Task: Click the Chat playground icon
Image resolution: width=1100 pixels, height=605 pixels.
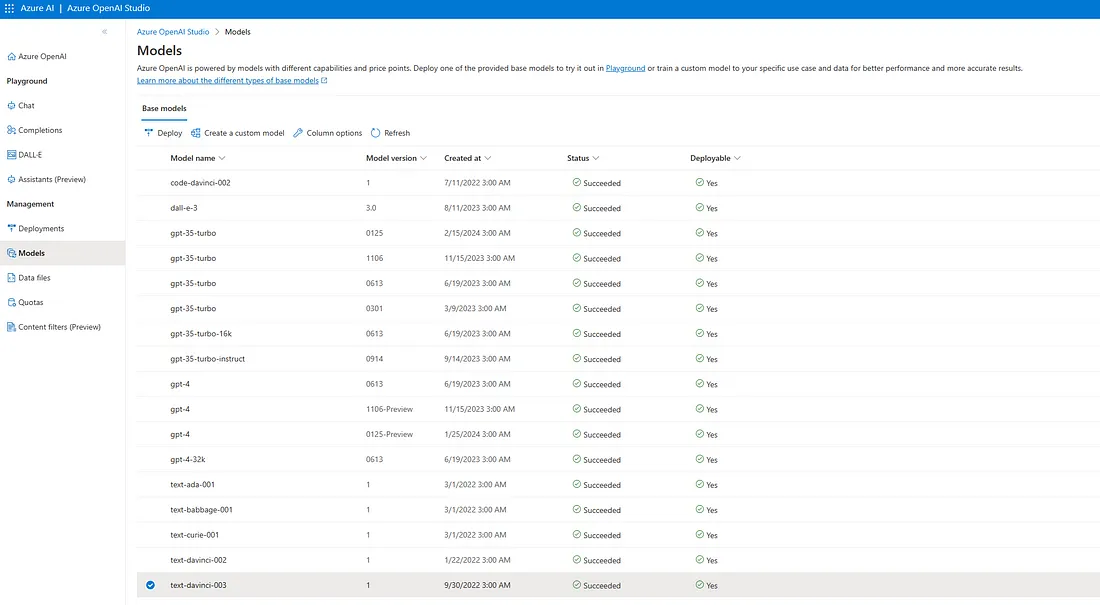Action: (x=11, y=105)
